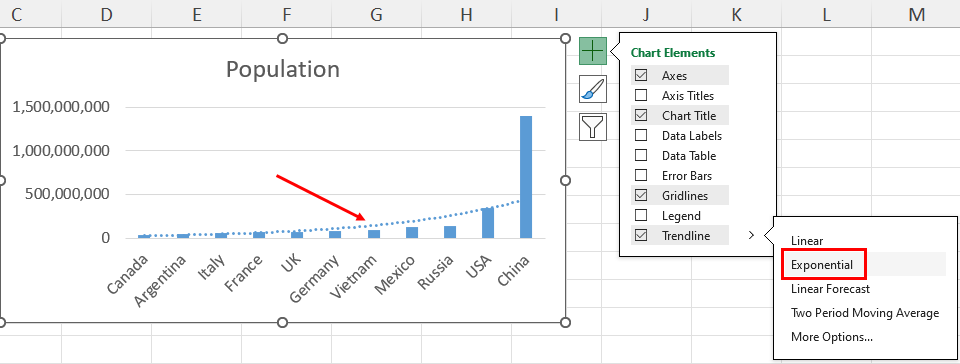Select column header F
This screenshot has width=960, height=364.
click(x=287, y=14)
